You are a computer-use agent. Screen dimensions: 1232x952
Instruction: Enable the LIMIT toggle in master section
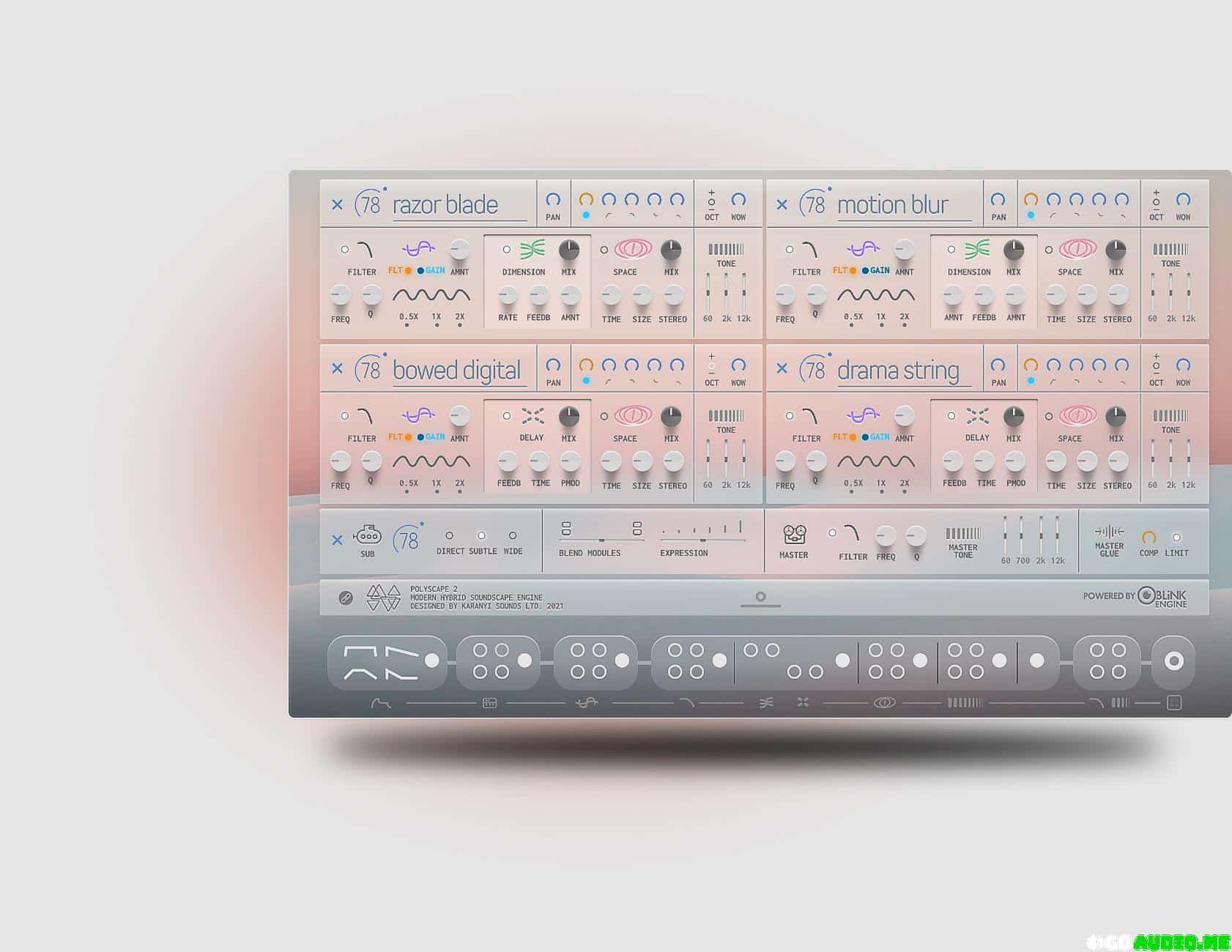(x=1176, y=538)
